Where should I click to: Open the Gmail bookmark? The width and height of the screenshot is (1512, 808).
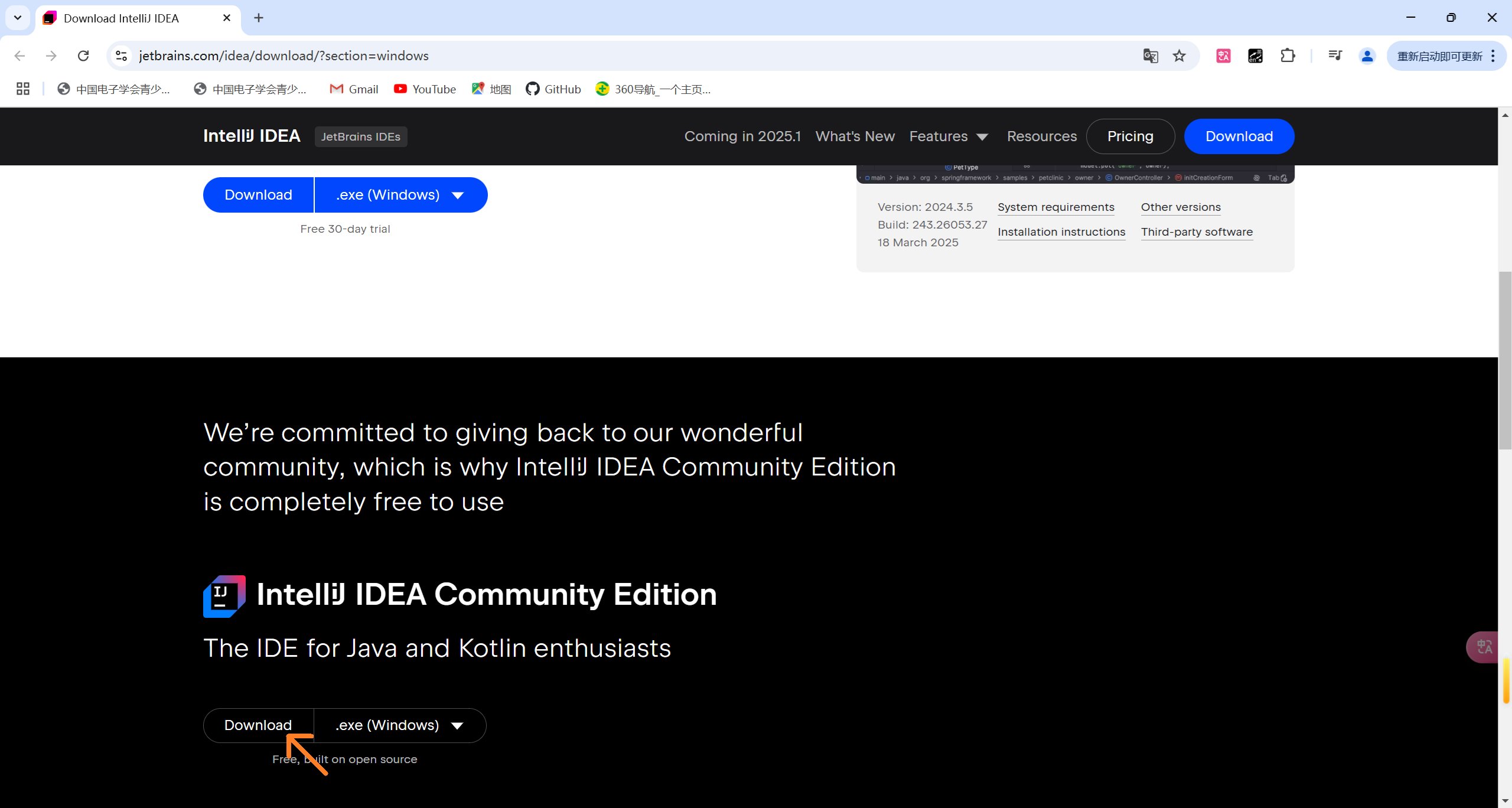coord(354,89)
